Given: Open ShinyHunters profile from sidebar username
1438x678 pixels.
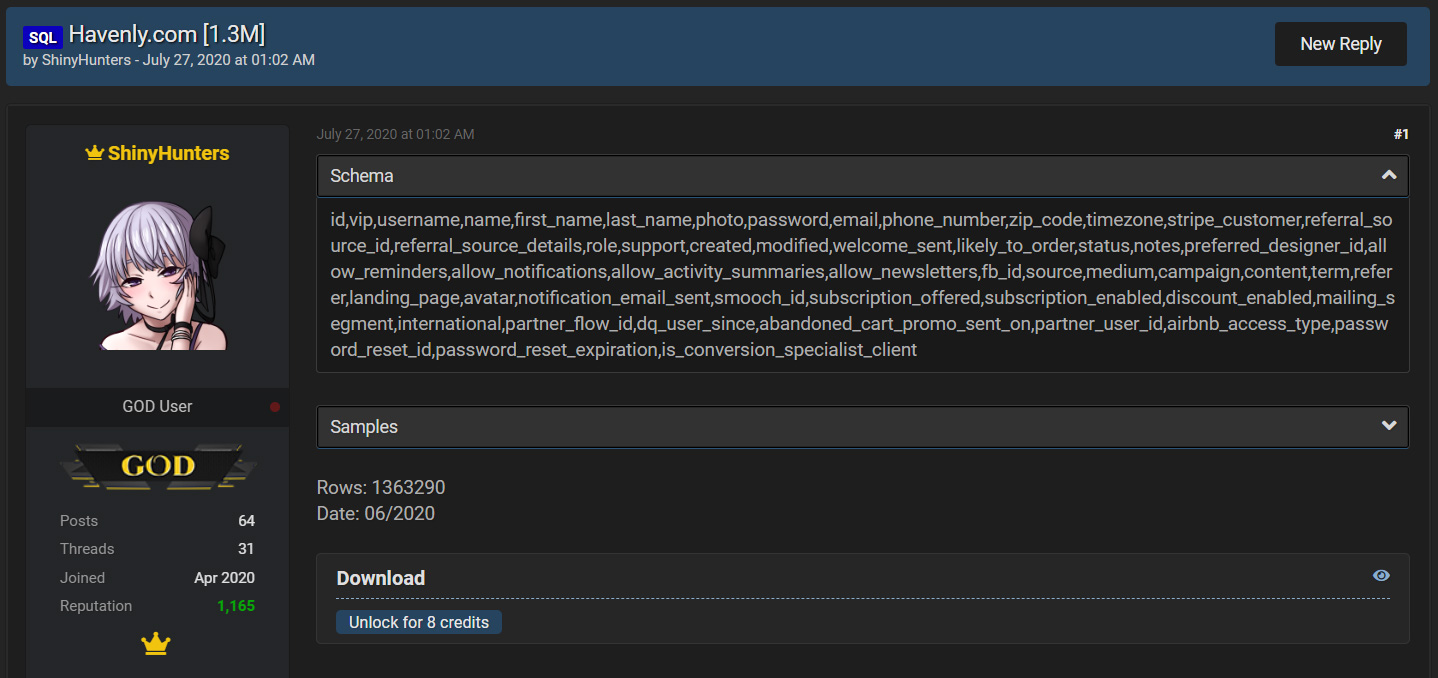Looking at the screenshot, I should tap(168, 154).
